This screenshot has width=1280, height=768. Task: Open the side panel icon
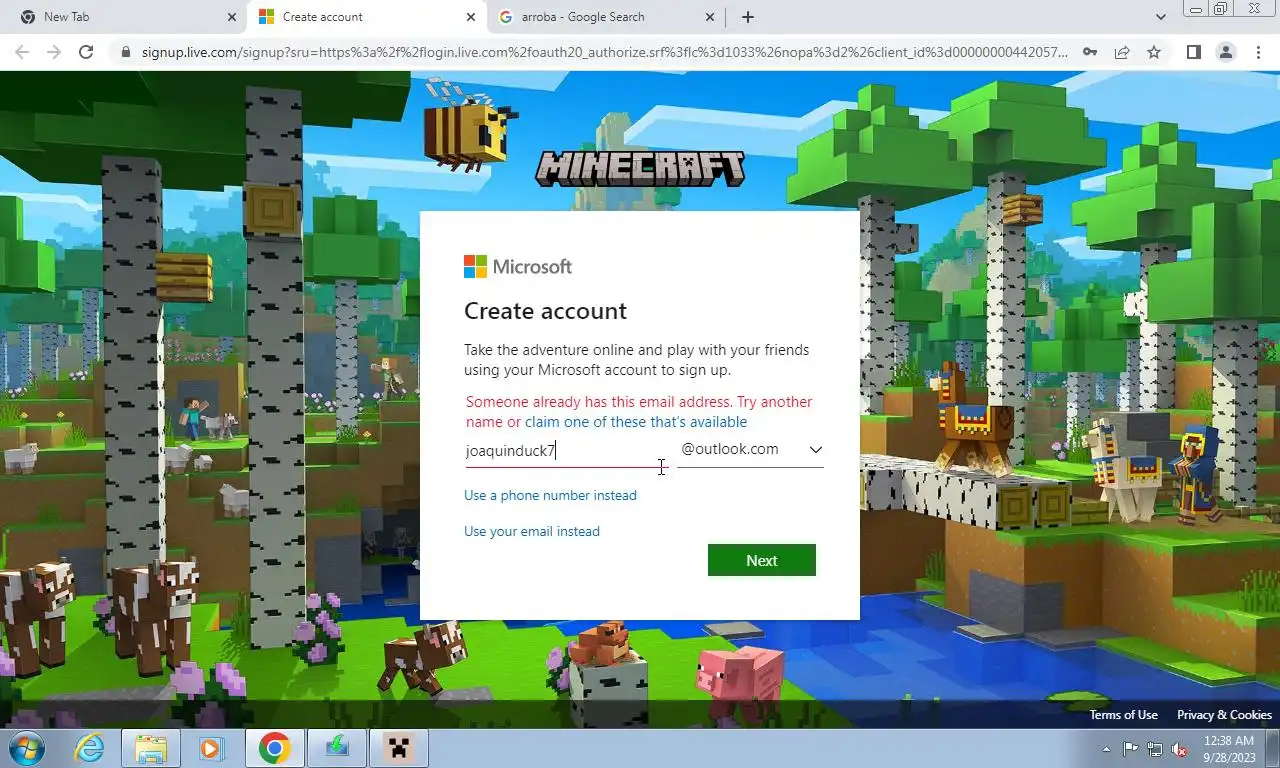tap(1193, 52)
